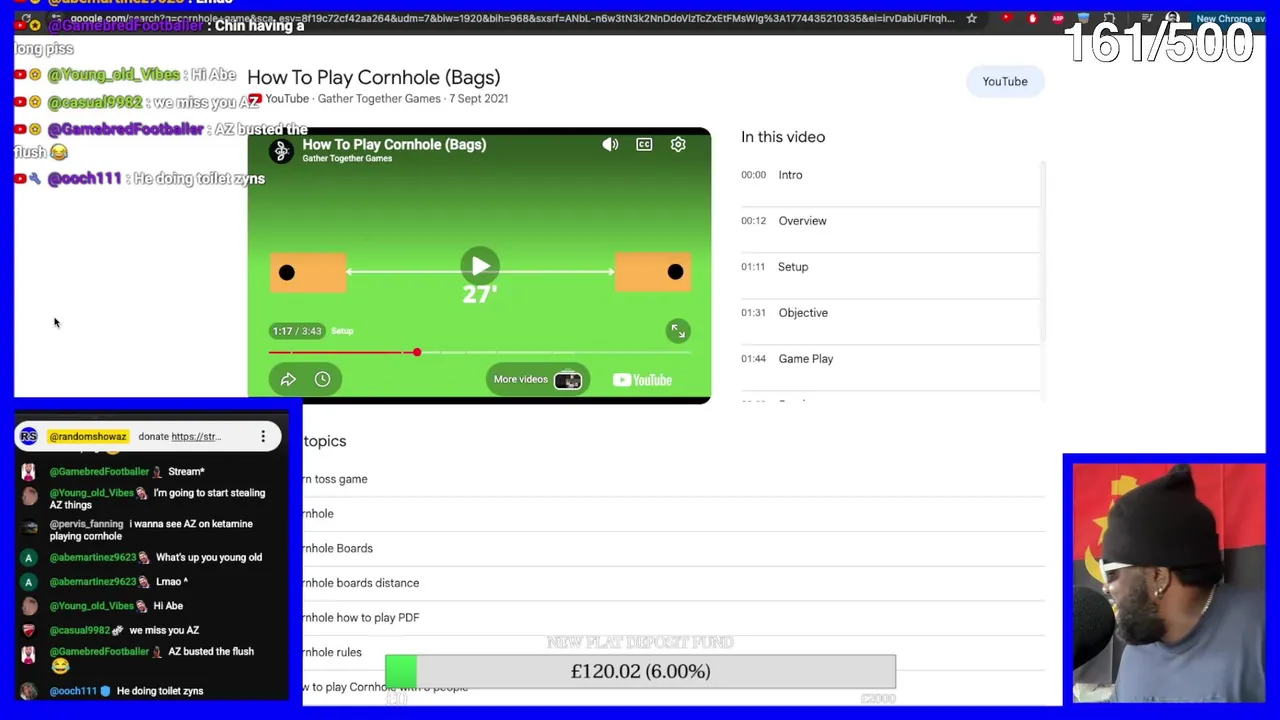Share the video using the arrow icon
The width and height of the screenshot is (1280, 720).
click(x=288, y=379)
